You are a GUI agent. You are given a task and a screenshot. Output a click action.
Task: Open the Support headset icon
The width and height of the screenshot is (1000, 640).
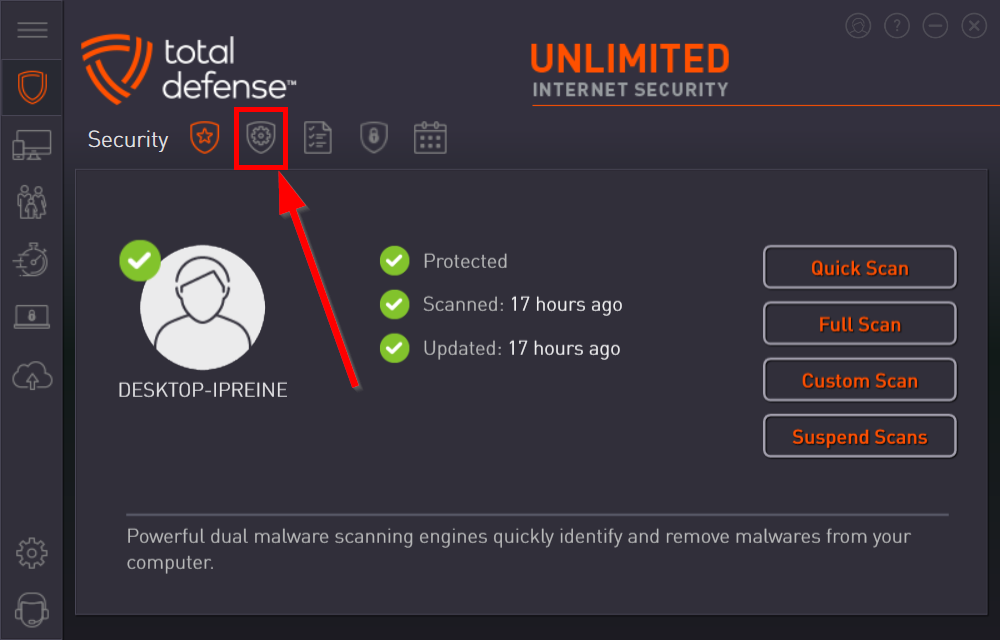[x=32, y=610]
